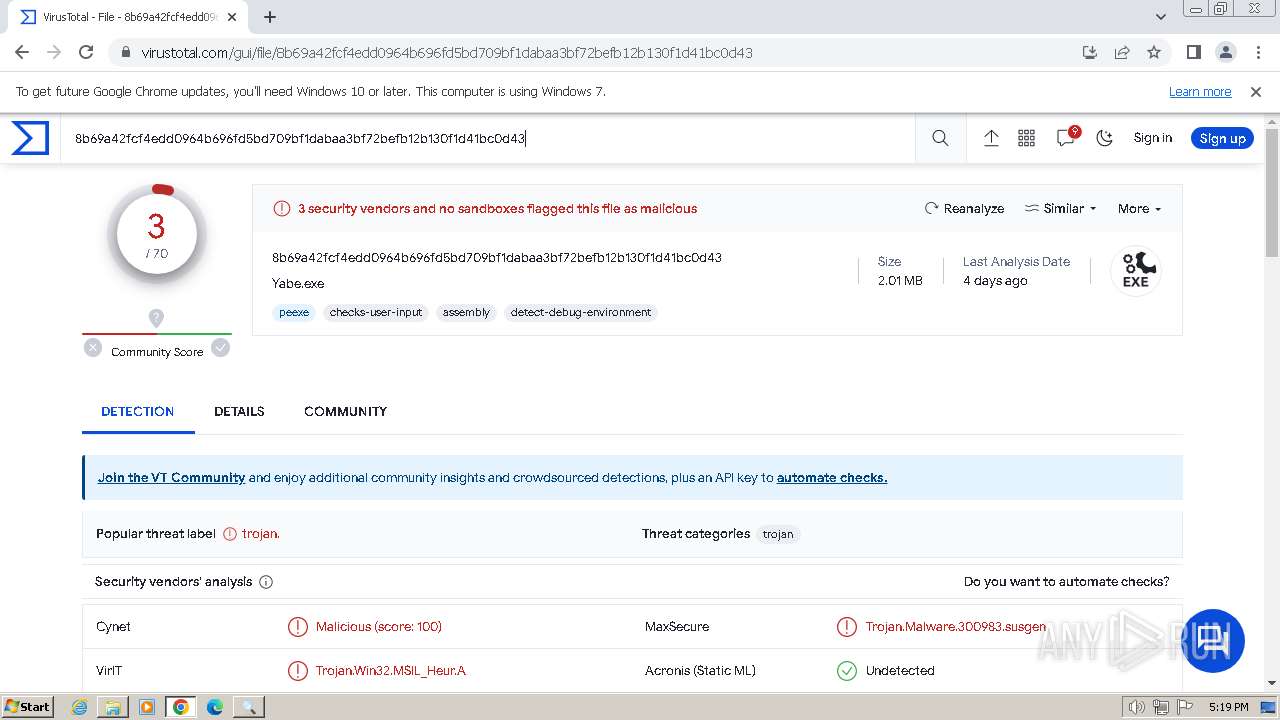Click the Sign in link
1280x720 pixels.
point(1152,138)
